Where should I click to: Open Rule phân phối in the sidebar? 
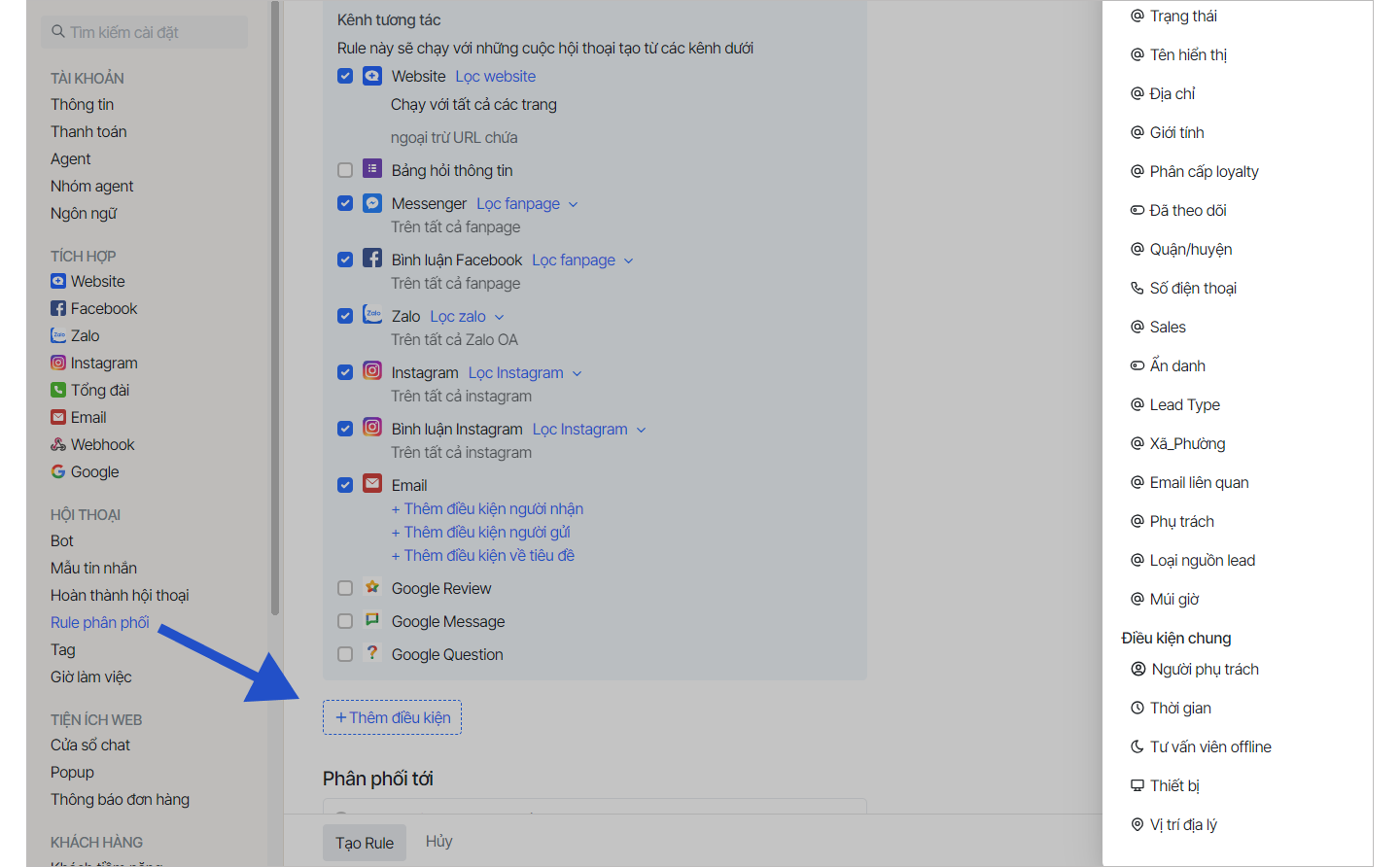click(x=100, y=623)
